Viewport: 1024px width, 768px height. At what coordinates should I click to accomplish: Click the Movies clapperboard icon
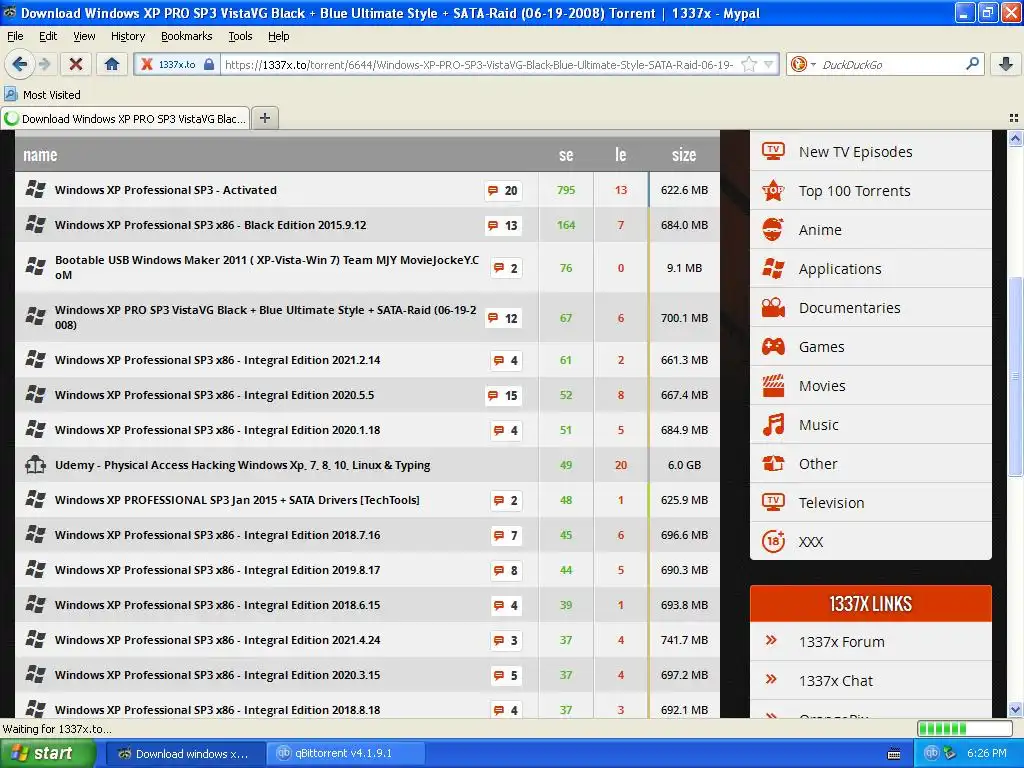pos(773,385)
